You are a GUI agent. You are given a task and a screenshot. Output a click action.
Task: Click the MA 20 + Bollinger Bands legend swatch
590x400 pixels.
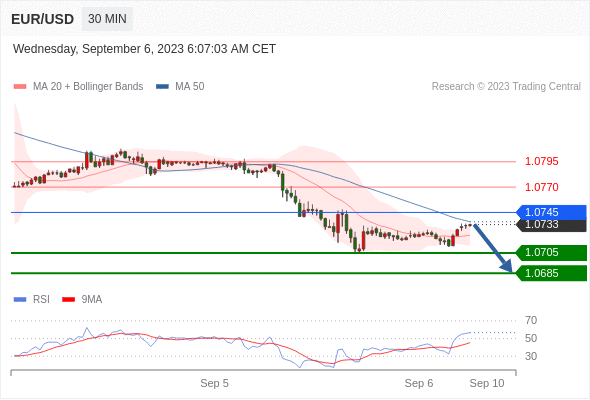point(20,87)
